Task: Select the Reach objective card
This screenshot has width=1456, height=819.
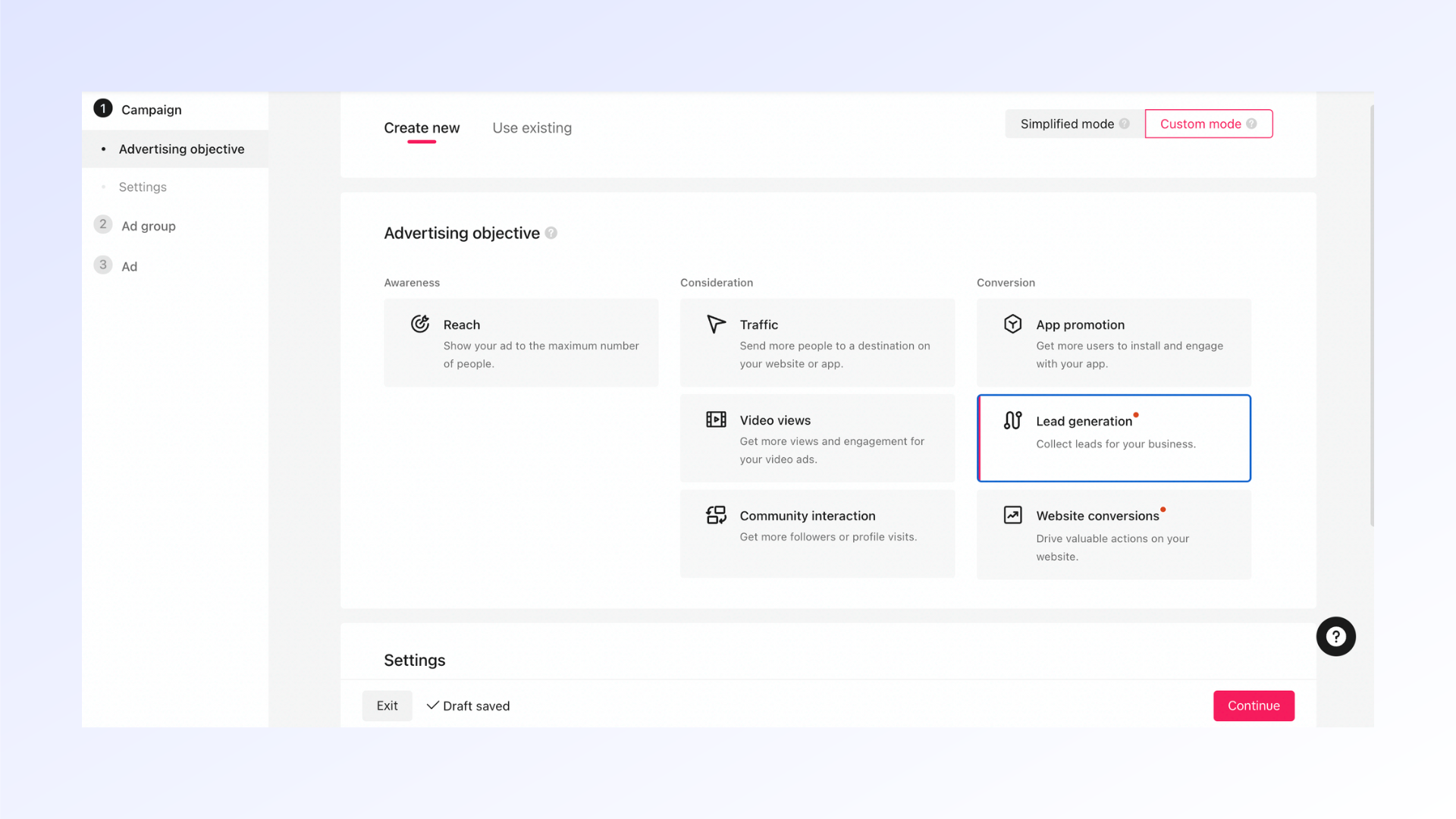Action: 521,343
